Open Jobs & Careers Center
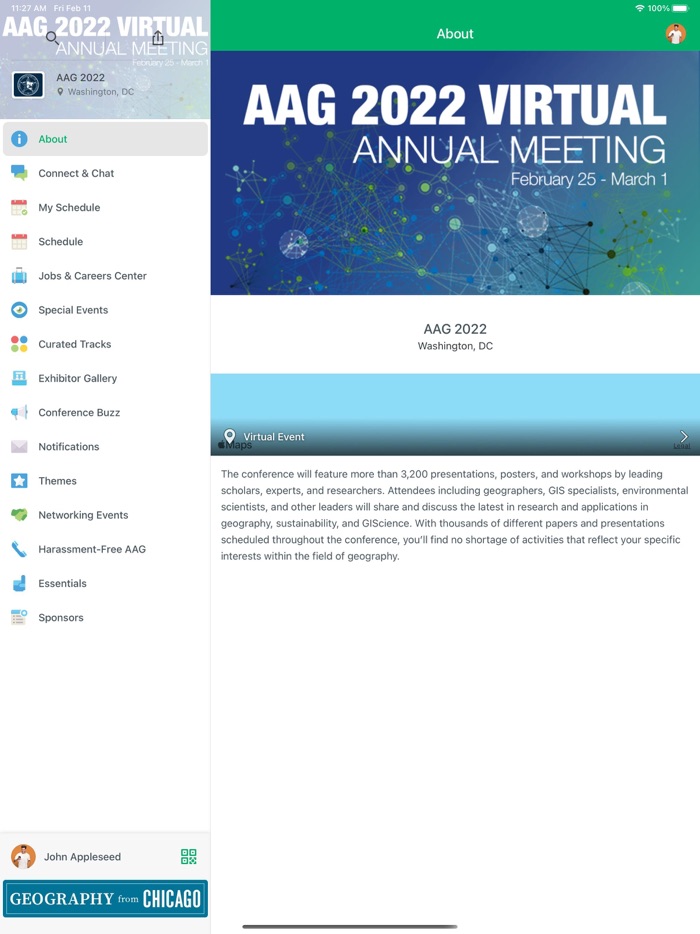Viewport: 700px width, 934px height. [105, 276]
